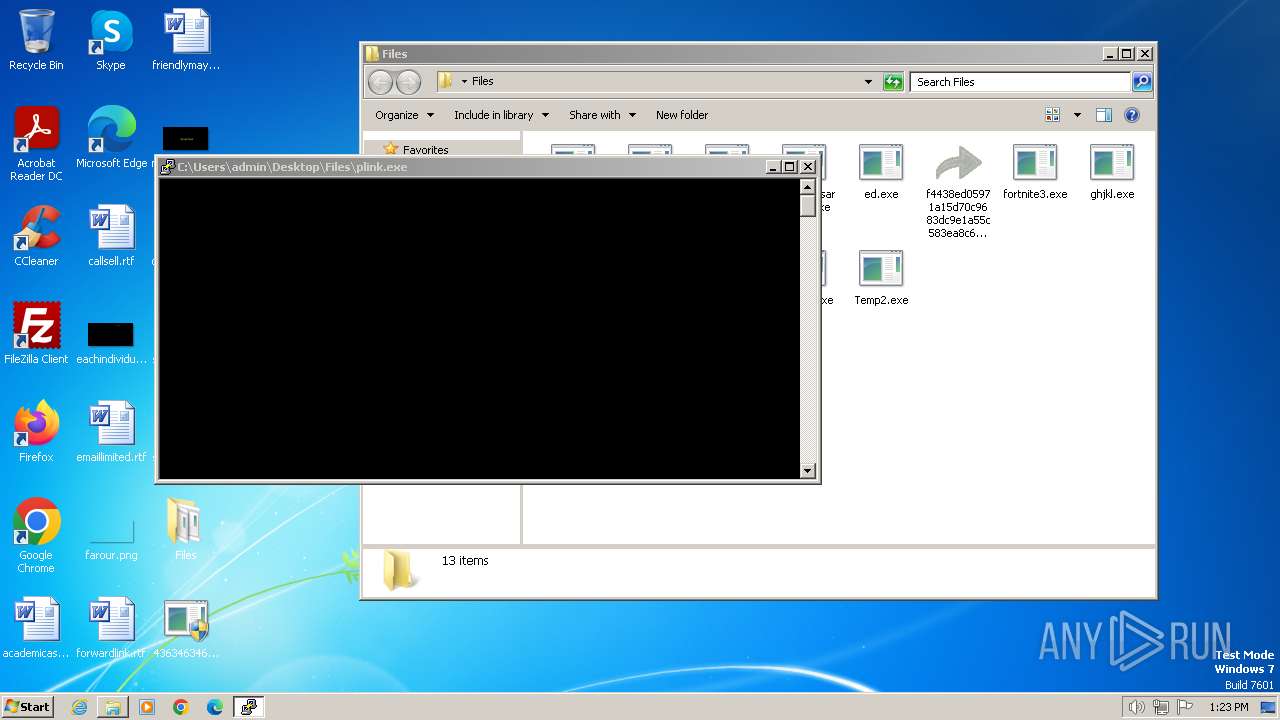The height and width of the screenshot is (720, 1280).
Task: Click the network tray icon
Action: click(1160, 707)
